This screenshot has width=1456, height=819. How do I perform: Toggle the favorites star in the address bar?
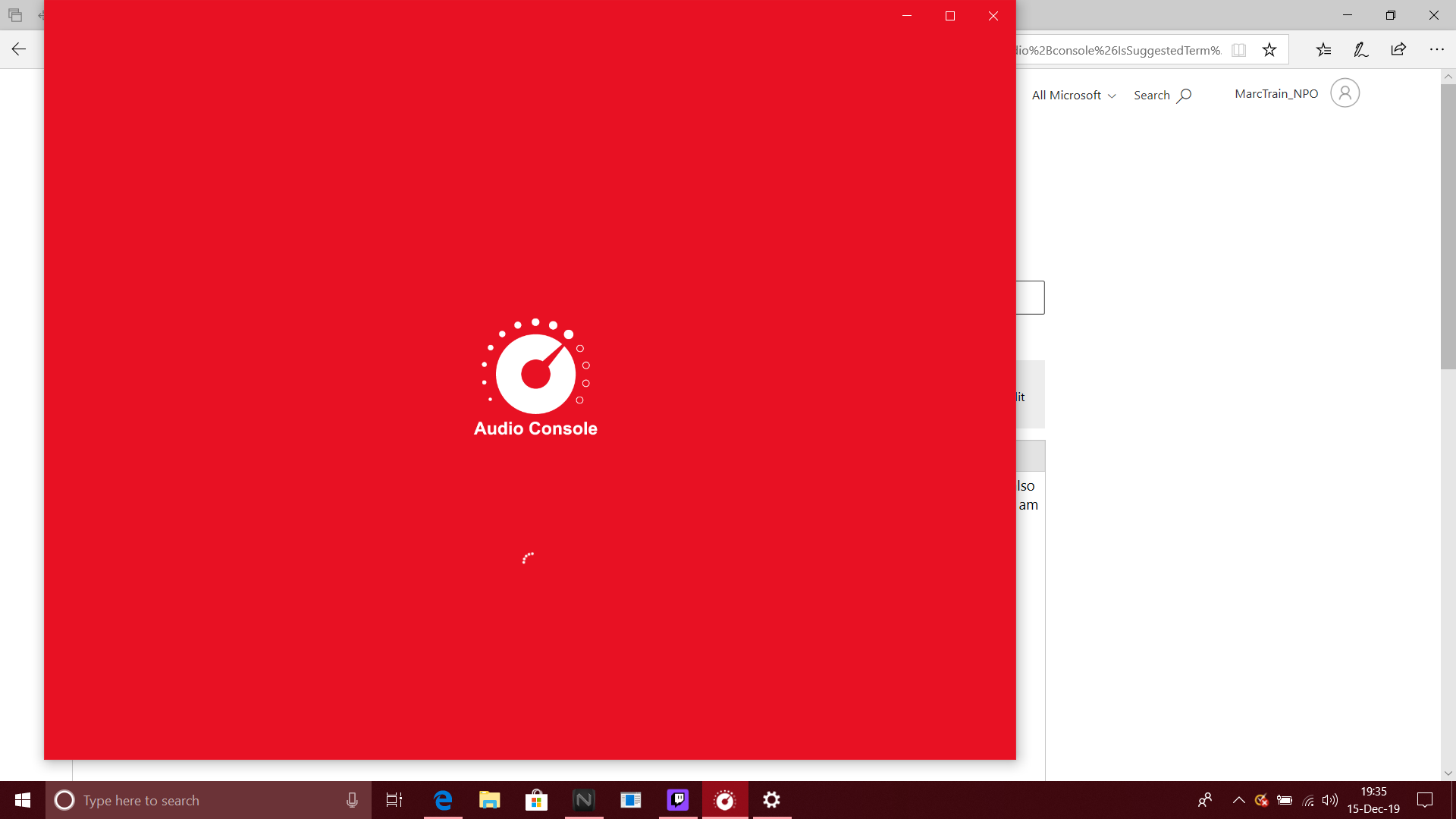click(x=1269, y=49)
